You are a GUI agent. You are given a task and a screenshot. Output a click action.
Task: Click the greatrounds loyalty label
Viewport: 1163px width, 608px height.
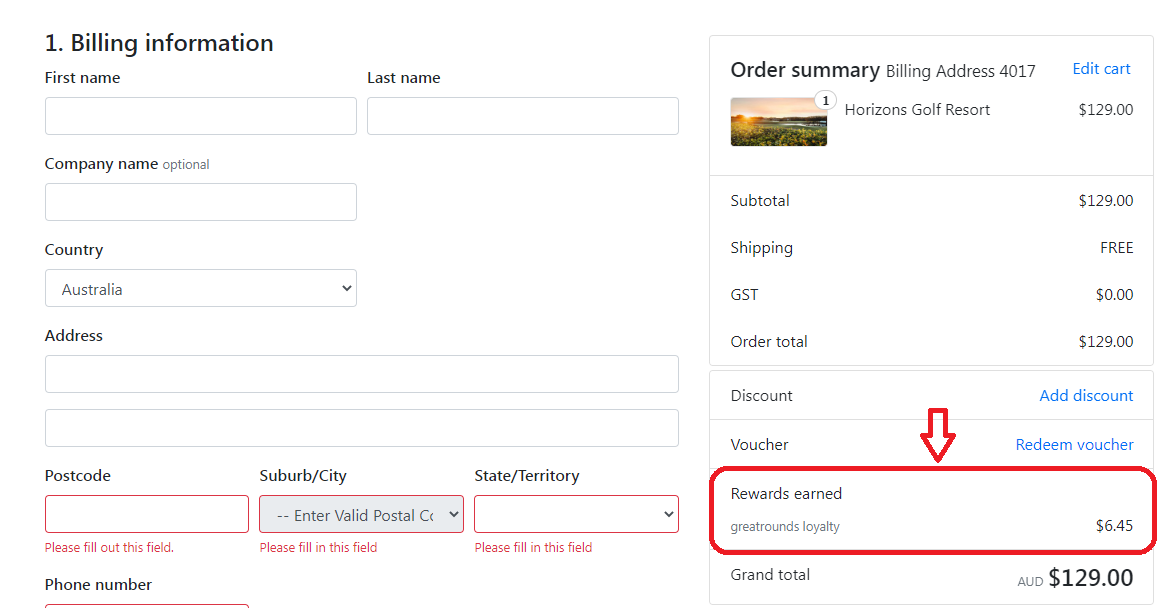pyautogui.click(x=785, y=526)
